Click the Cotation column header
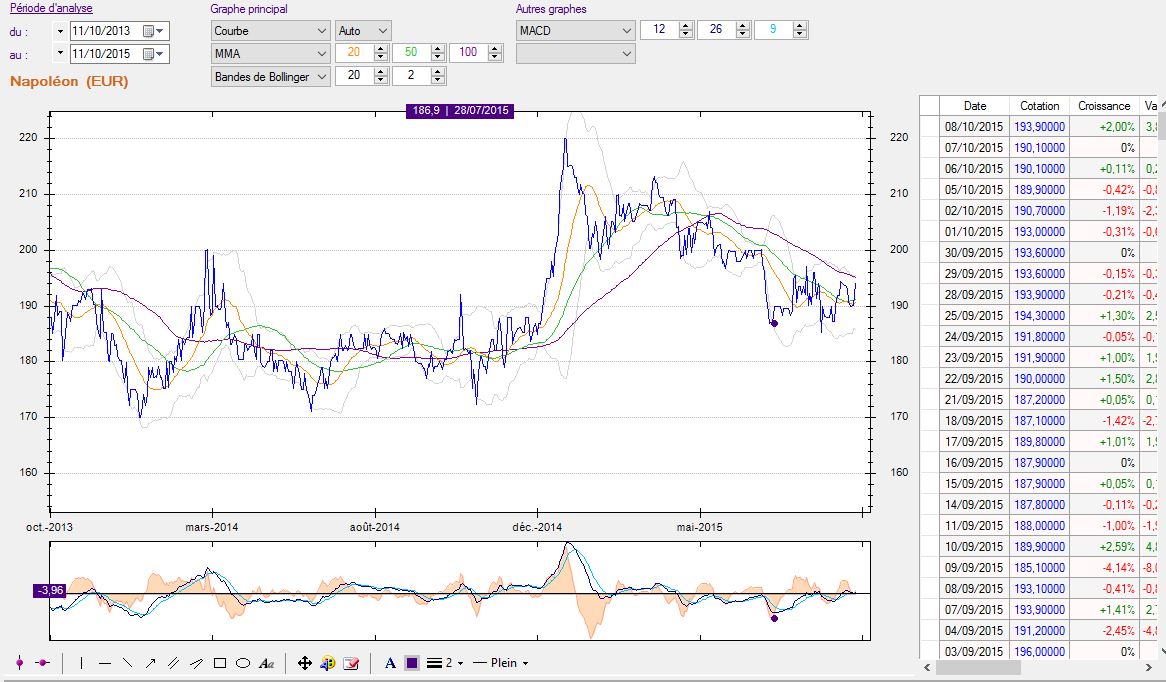Image resolution: width=1166 pixels, height=682 pixels. pos(1040,106)
